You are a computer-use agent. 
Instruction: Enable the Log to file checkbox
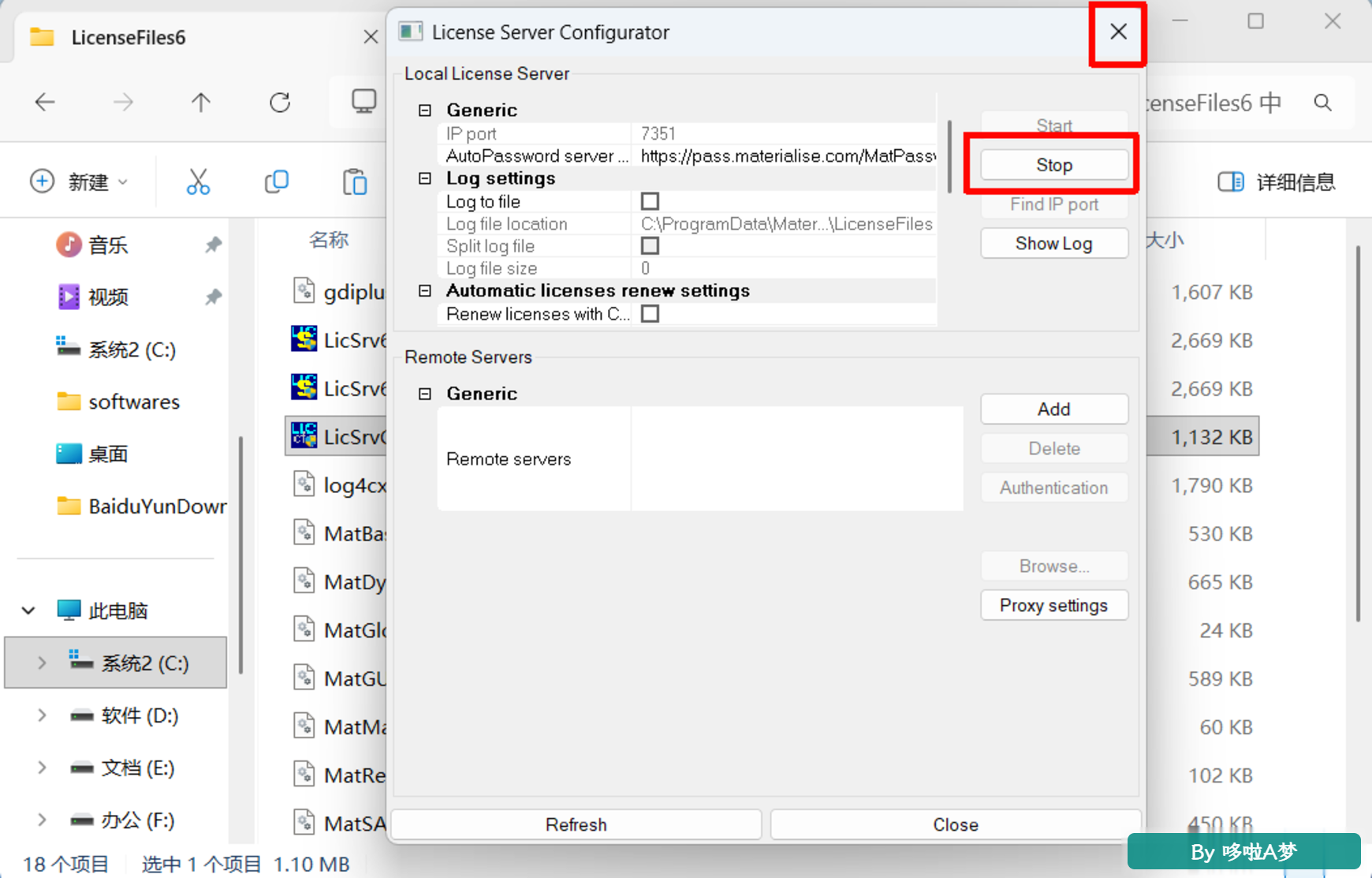[650, 201]
